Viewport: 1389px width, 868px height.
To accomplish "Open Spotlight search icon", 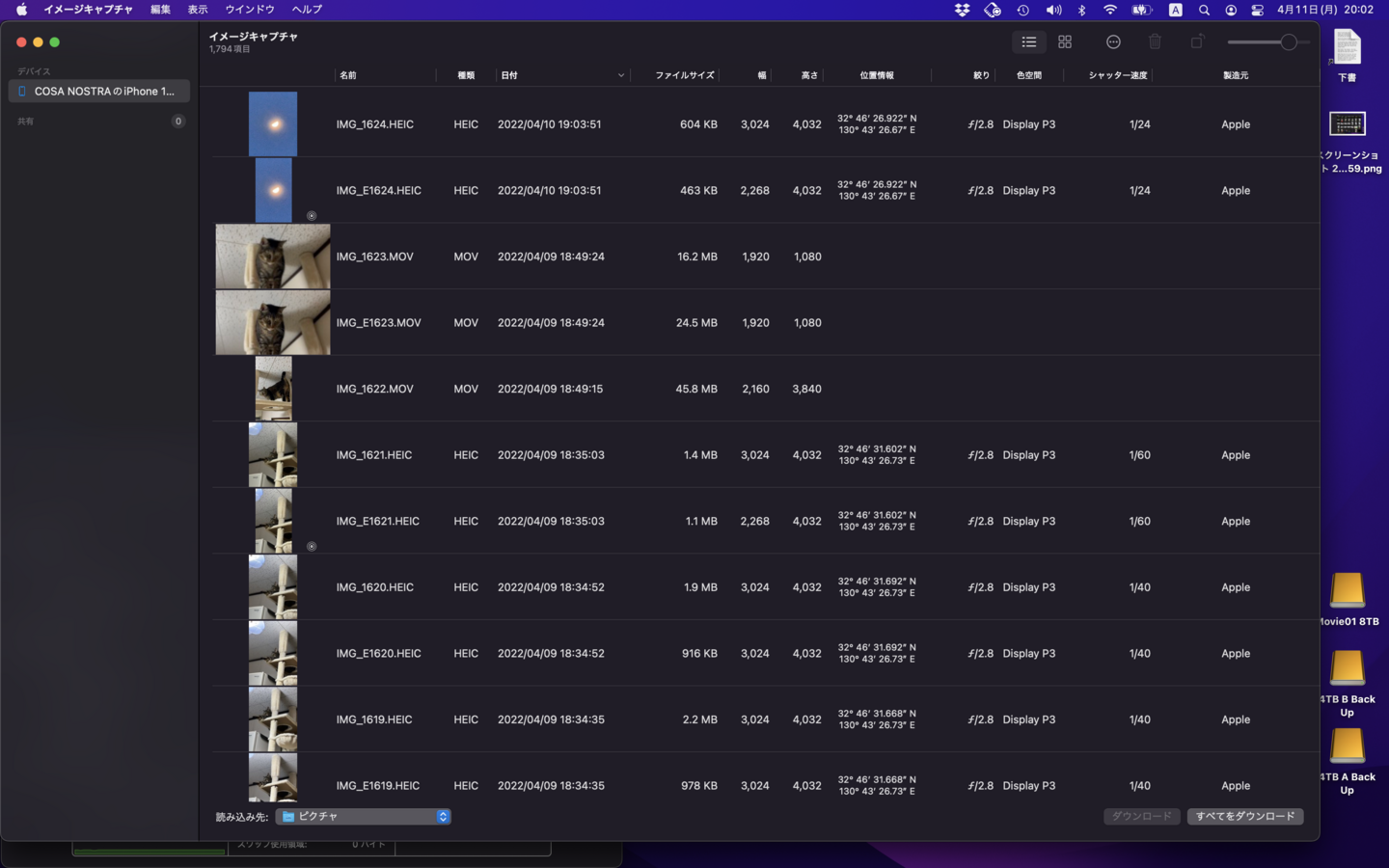I will coord(1204,10).
